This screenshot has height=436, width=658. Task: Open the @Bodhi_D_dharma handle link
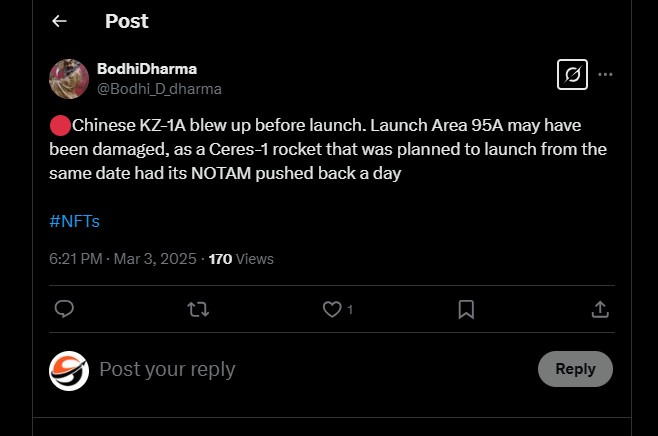pyautogui.click(x=159, y=88)
